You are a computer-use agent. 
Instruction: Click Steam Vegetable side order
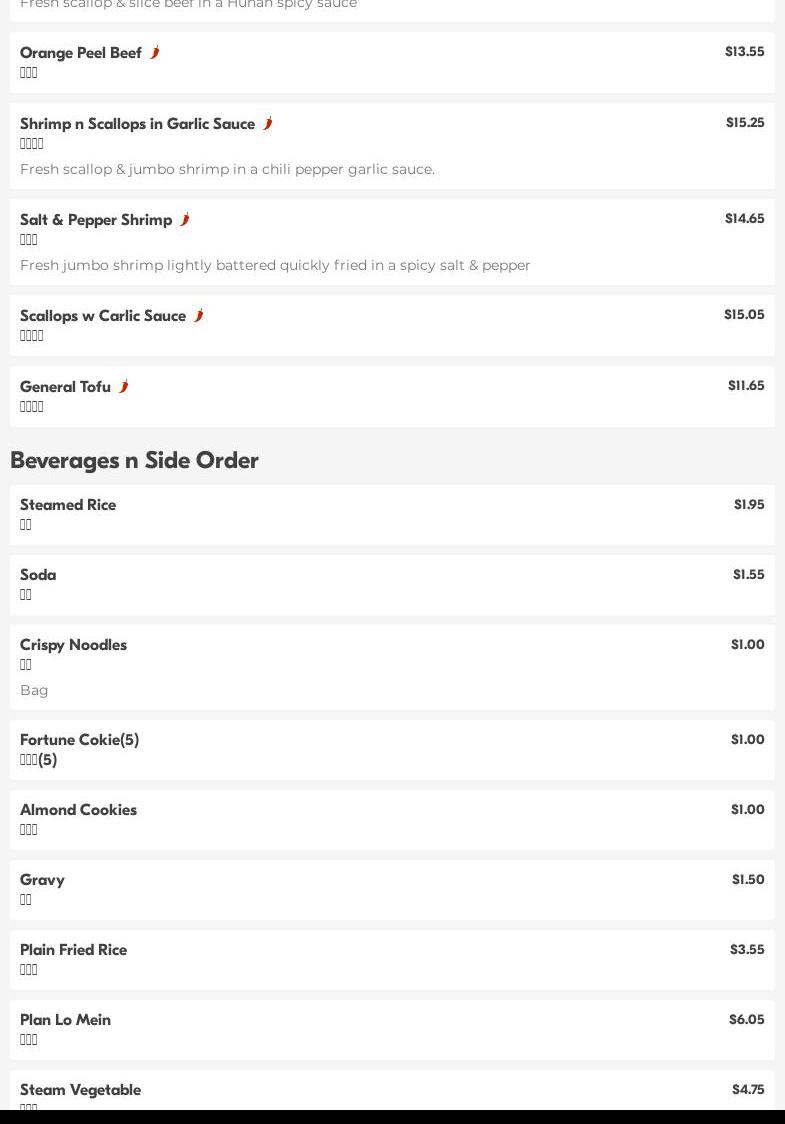coord(80,1090)
